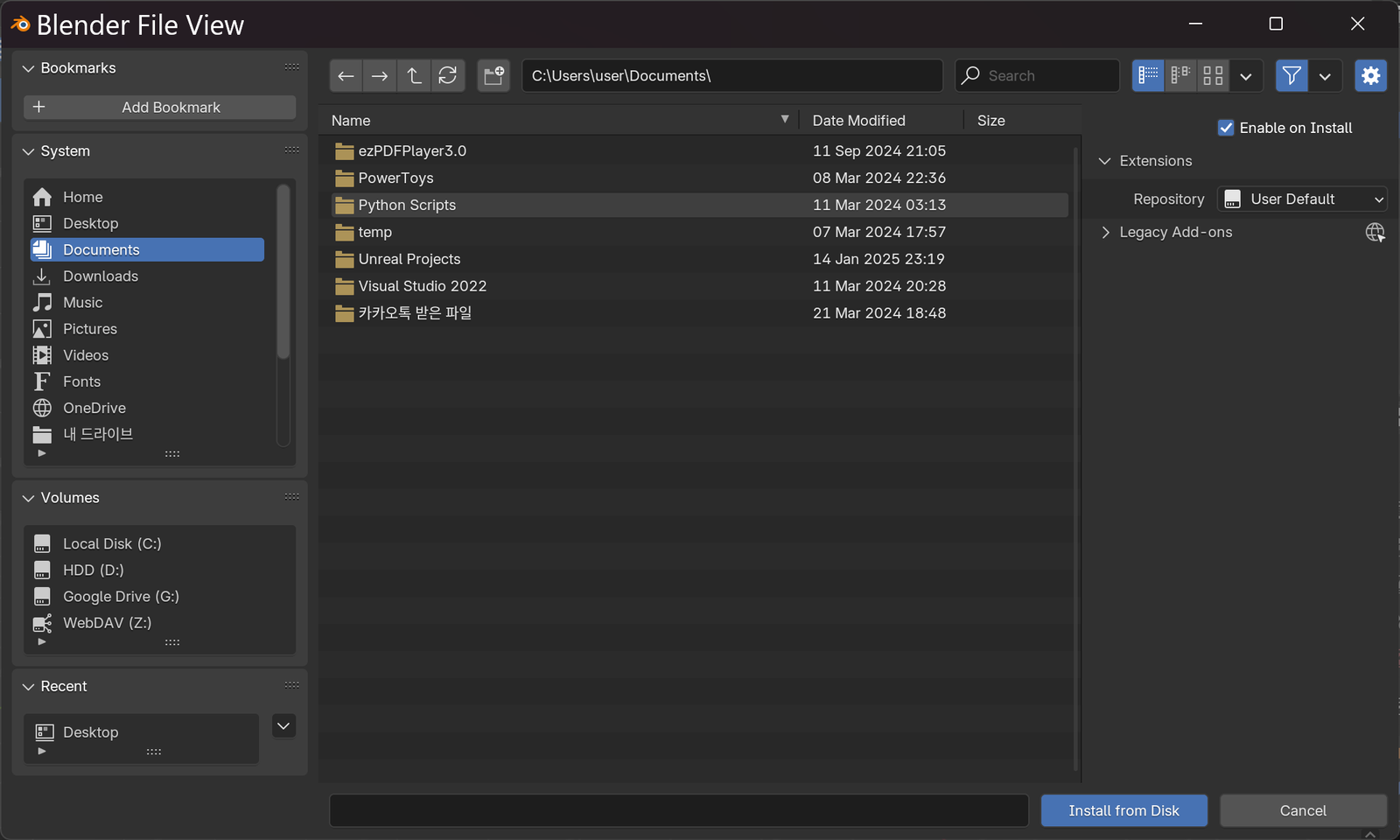Click Bookmarks panel drag grip

click(292, 67)
